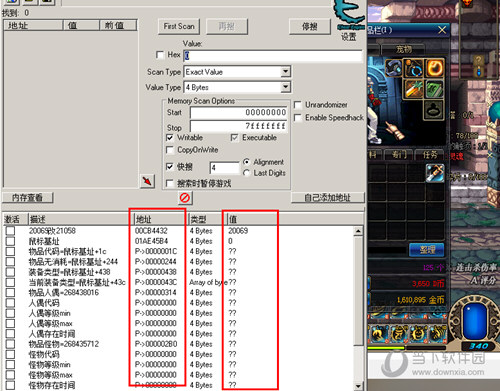Click the First Scan button

point(179,26)
